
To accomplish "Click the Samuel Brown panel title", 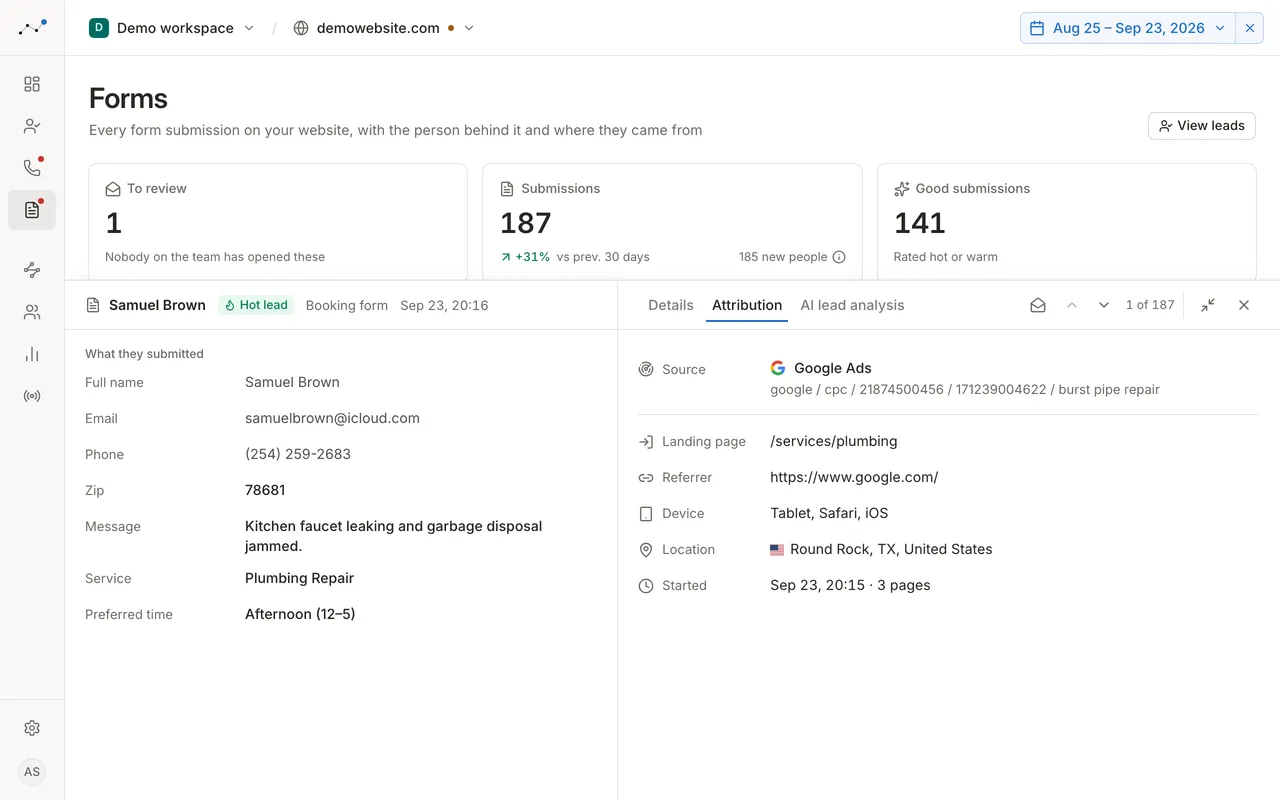I will pos(157,305).
